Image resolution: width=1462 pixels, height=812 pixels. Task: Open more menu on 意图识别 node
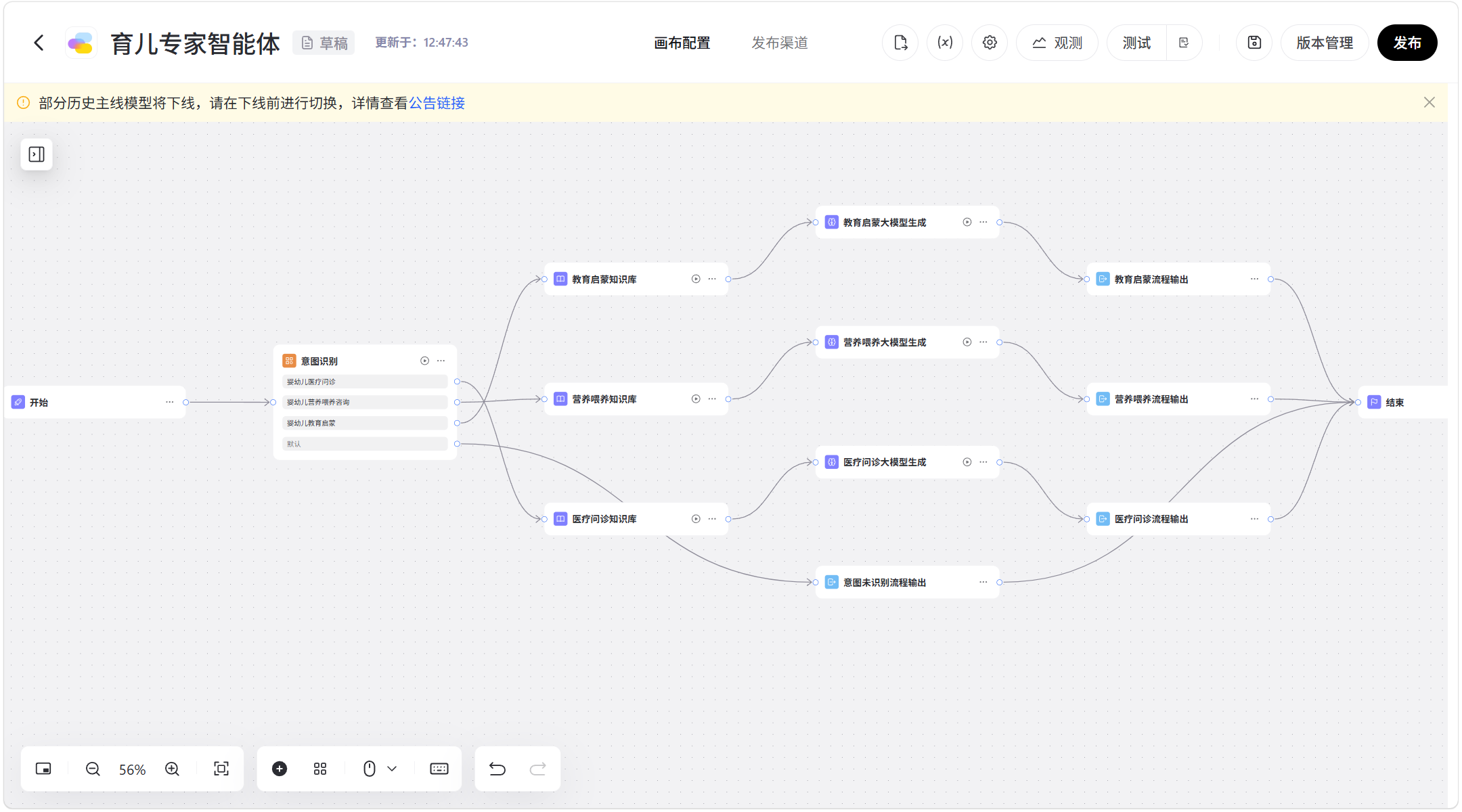tap(441, 361)
